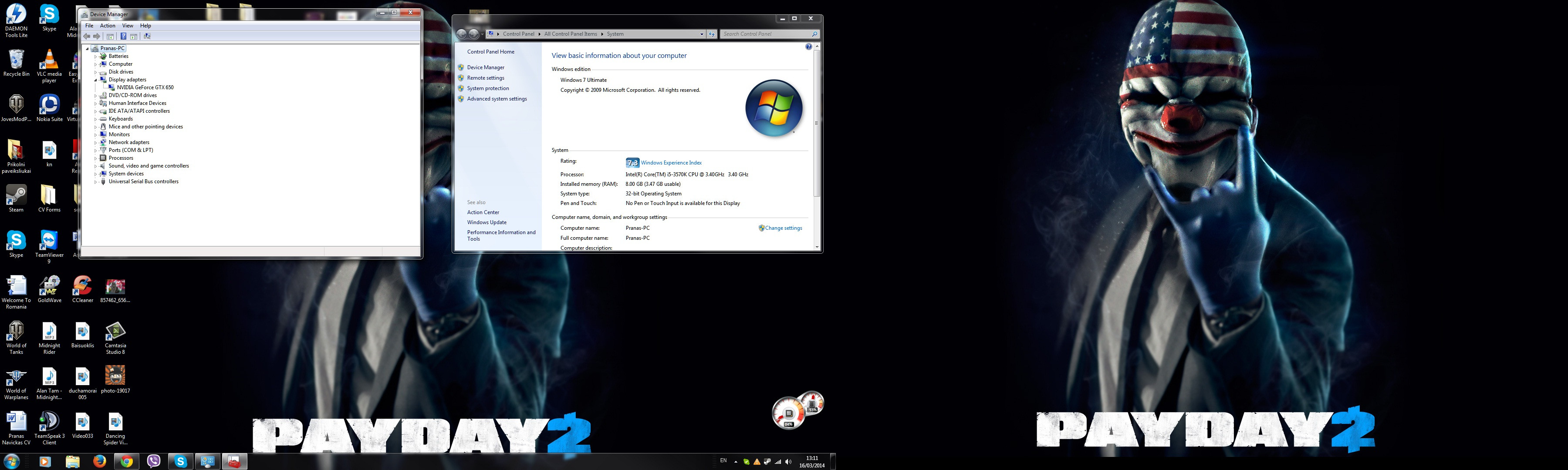Image resolution: width=1568 pixels, height=470 pixels.
Task: Select Nokia Suite desktop icon
Action: pos(49,107)
